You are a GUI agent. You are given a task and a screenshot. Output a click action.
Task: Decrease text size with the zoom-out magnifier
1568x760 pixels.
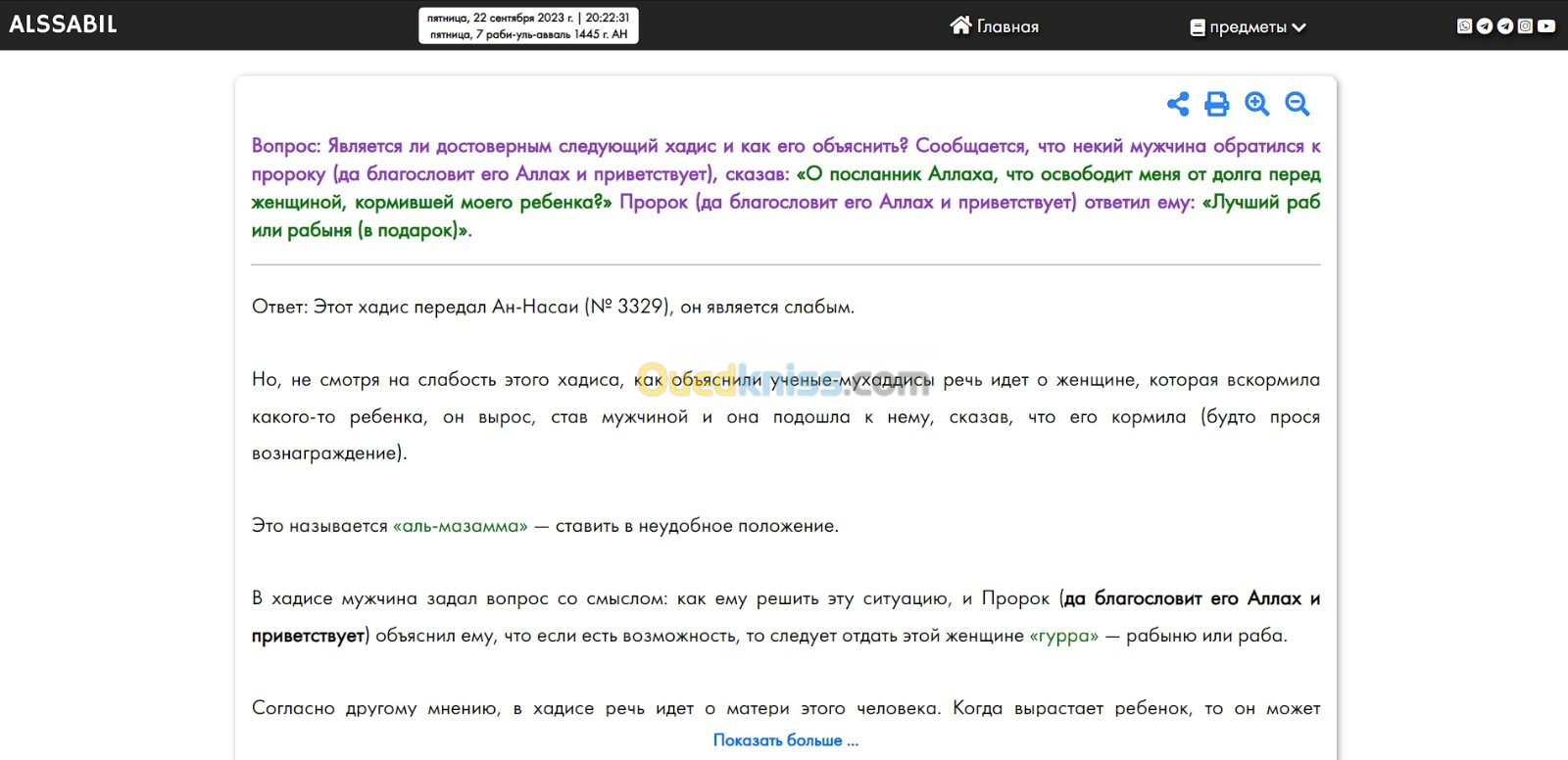(1297, 104)
